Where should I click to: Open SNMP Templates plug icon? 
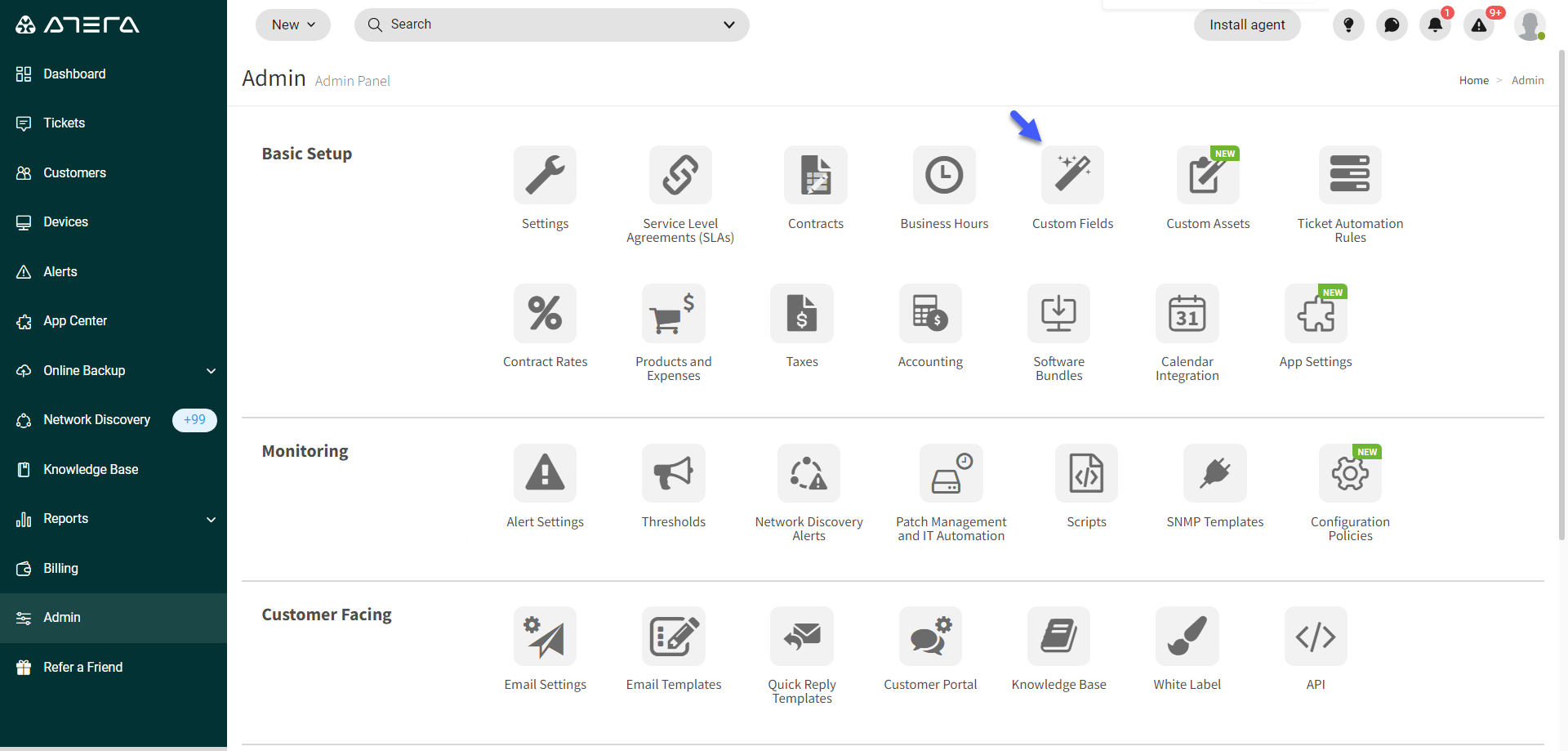1215,473
